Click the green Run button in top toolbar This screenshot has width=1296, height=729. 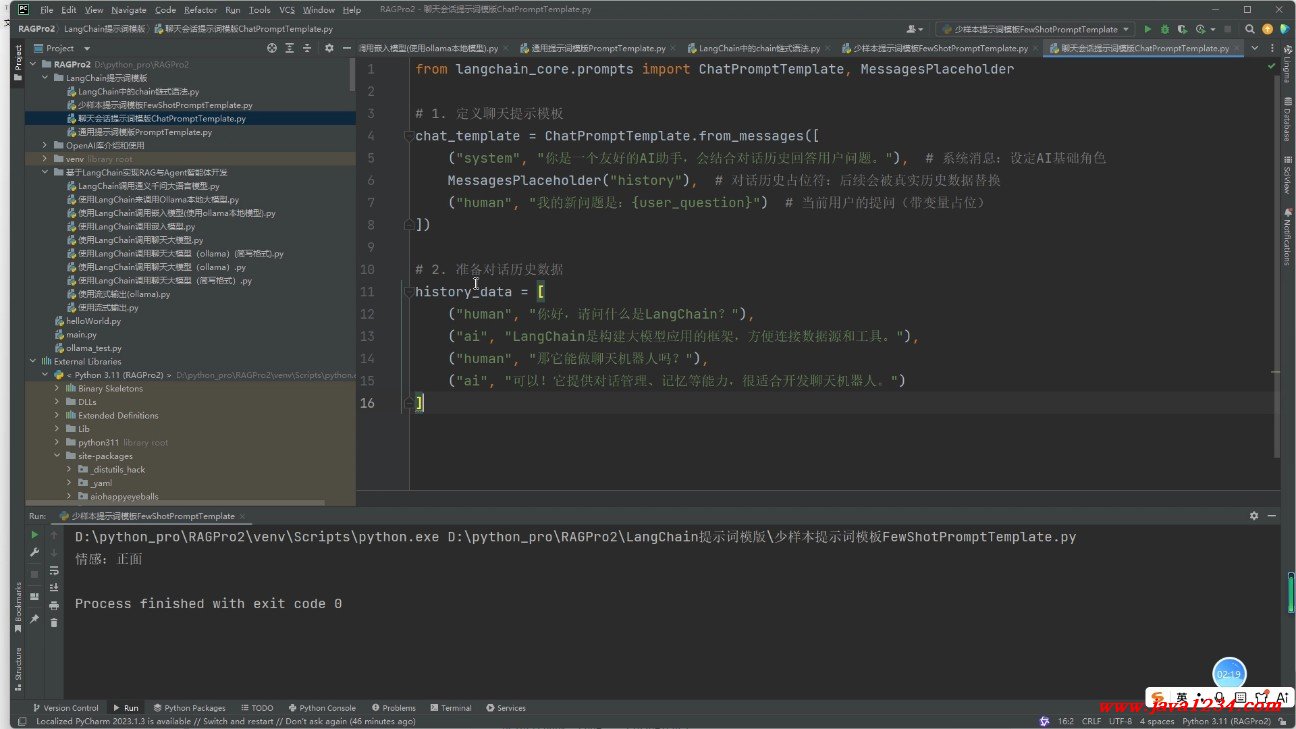(x=1147, y=29)
